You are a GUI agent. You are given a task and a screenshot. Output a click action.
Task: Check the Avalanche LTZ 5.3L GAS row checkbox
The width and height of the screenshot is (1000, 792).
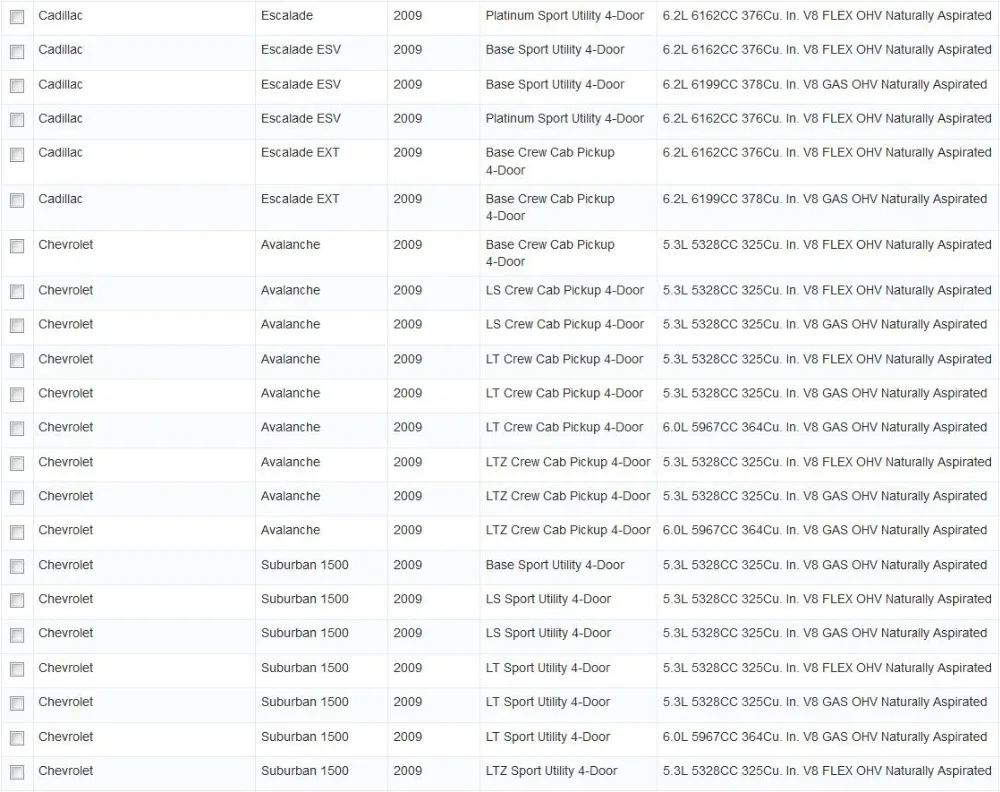[17, 497]
